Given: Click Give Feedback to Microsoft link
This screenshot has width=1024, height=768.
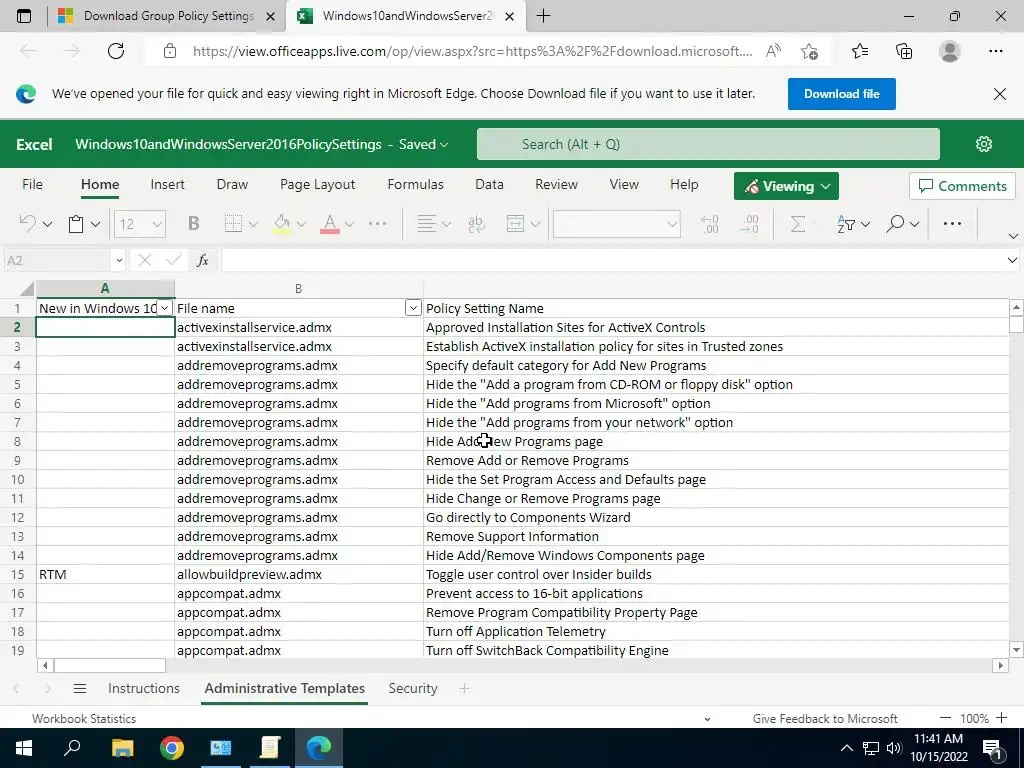Looking at the screenshot, I should pos(825,718).
